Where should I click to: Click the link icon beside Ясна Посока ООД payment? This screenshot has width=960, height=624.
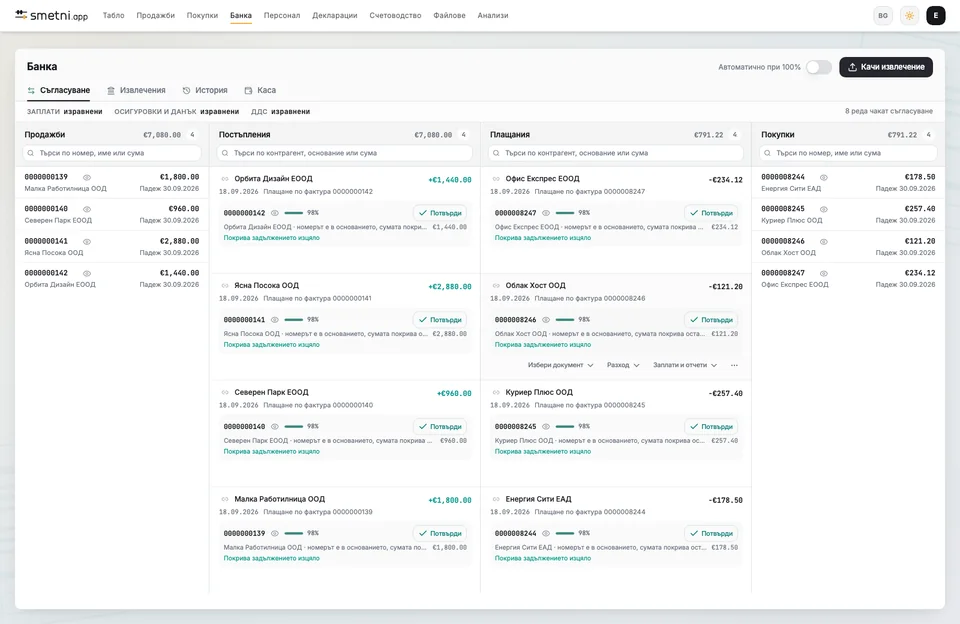click(x=225, y=286)
